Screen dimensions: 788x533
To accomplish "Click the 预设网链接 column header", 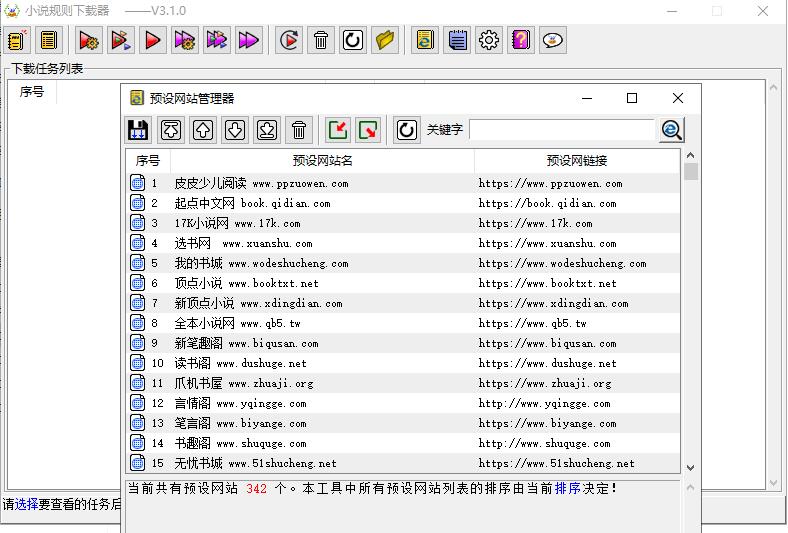I will pos(576,160).
